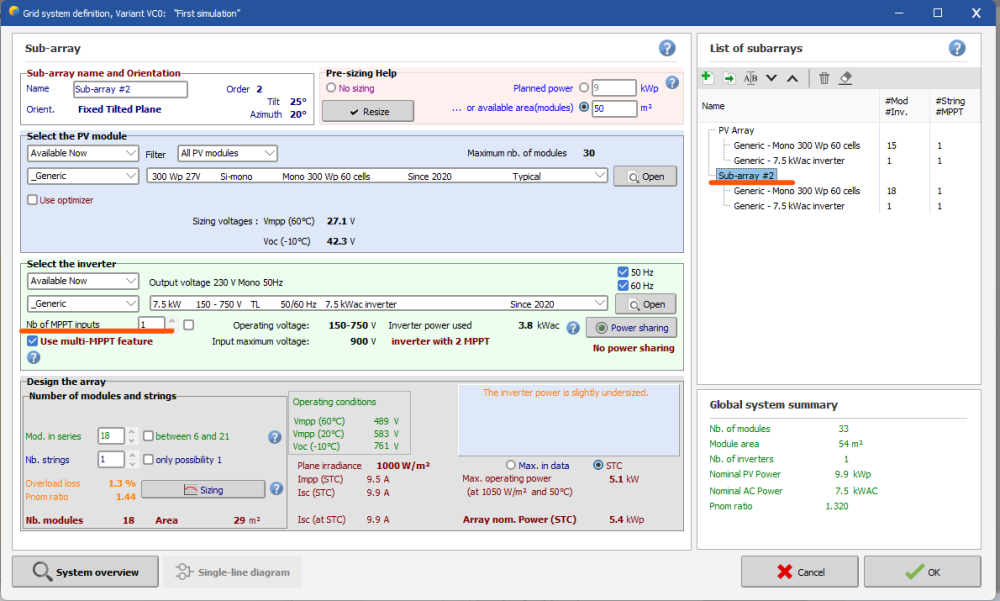Select the No sizing radio button
The image size is (1000, 601).
(x=331, y=88)
